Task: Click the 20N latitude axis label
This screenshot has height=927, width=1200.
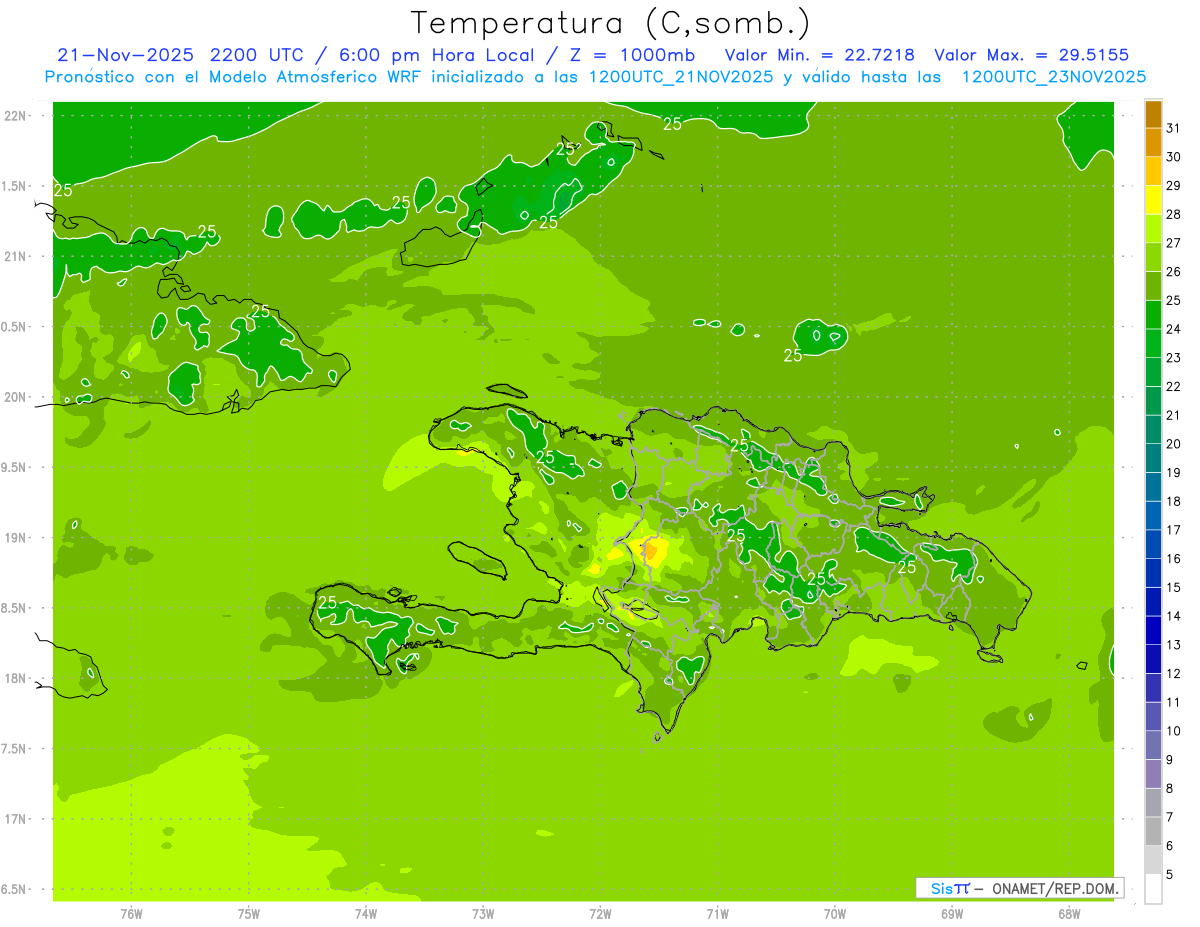Action: 15,397
